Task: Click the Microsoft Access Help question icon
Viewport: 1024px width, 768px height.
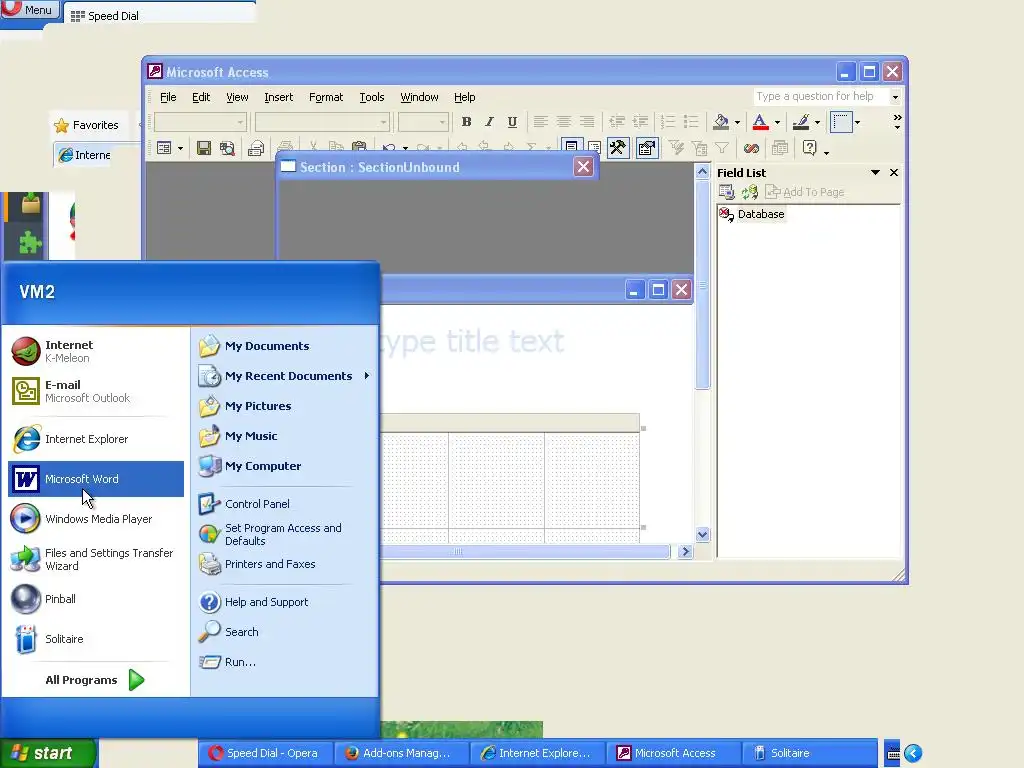Action: pyautogui.click(x=810, y=148)
